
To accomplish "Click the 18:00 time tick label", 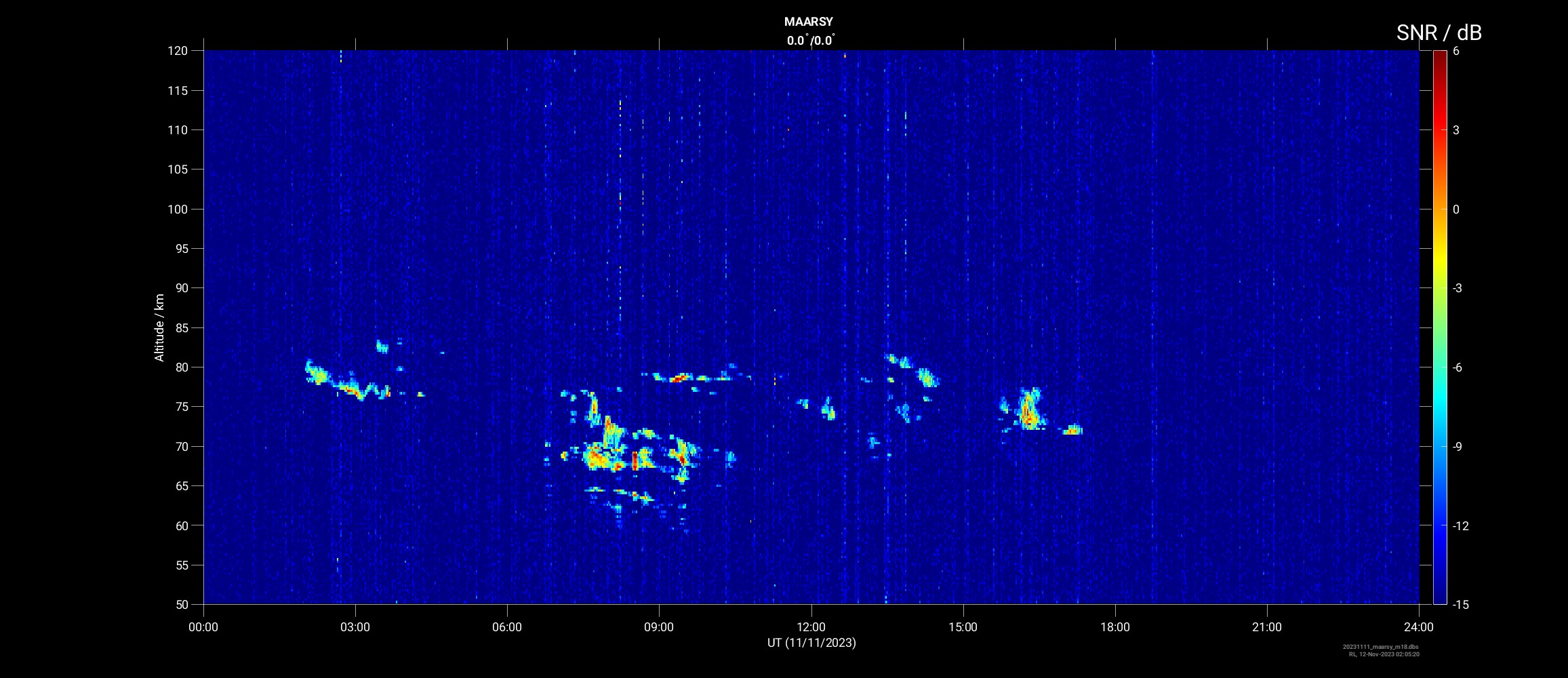I will [x=1115, y=627].
